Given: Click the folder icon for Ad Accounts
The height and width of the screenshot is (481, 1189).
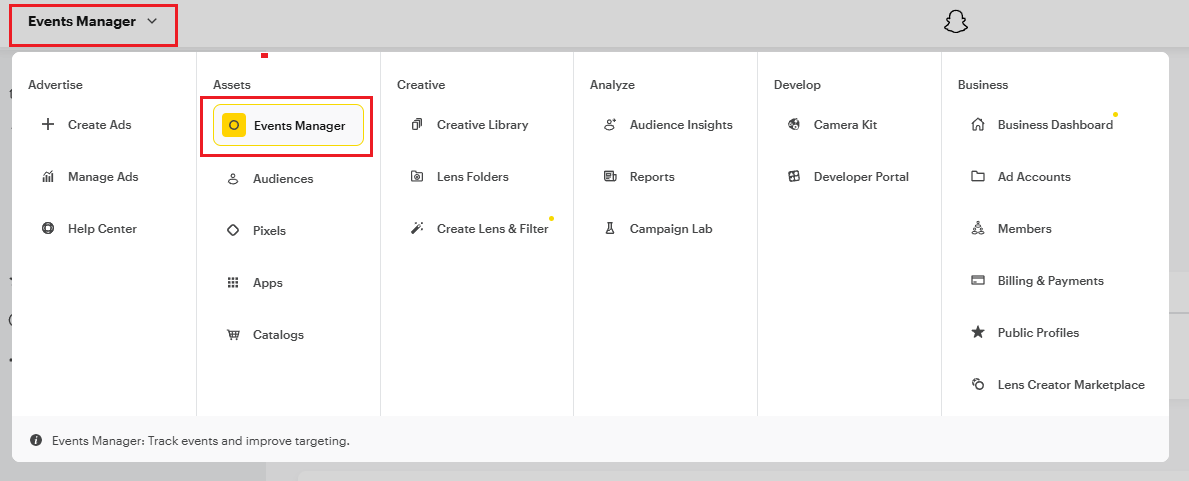Looking at the screenshot, I should coord(978,177).
